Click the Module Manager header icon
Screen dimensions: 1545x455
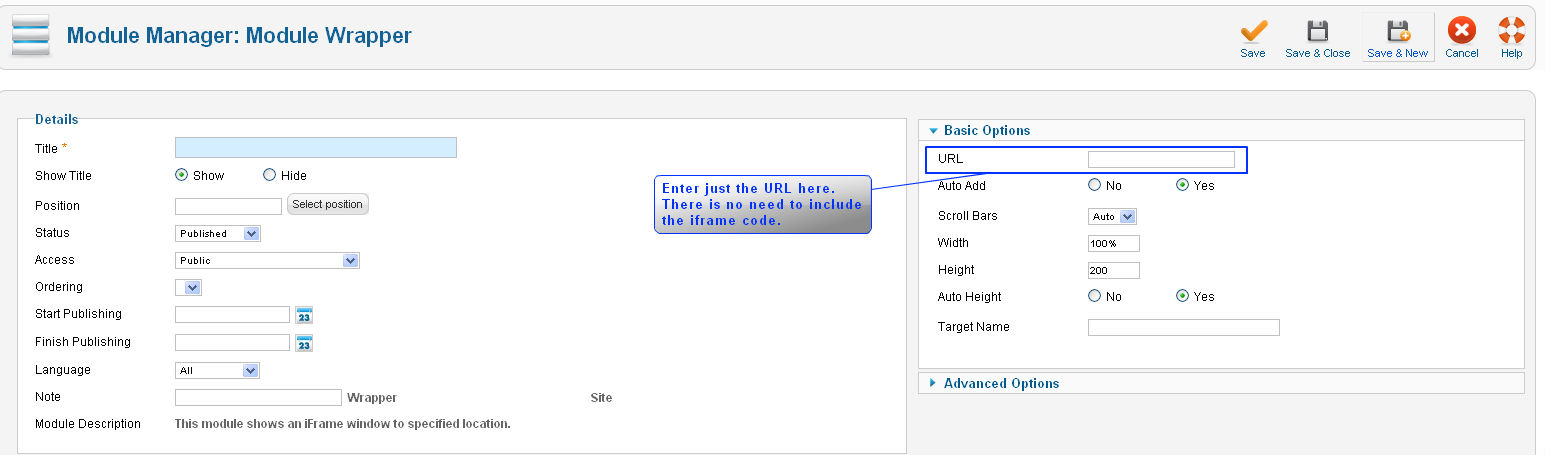pyautogui.click(x=31, y=35)
